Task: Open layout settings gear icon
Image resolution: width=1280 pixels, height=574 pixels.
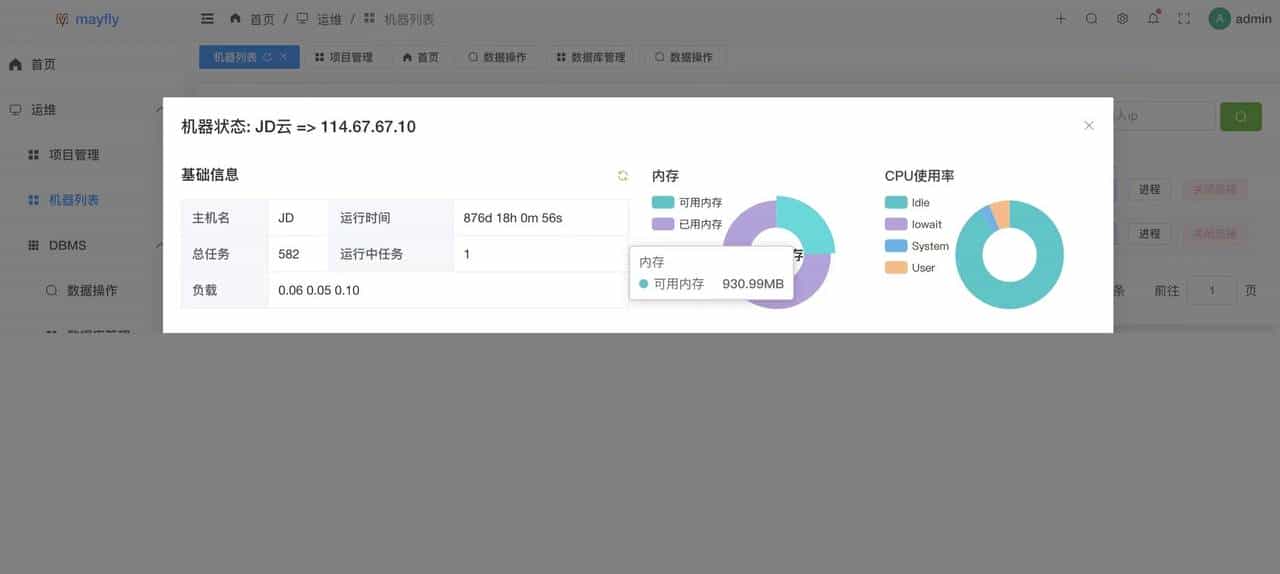Action: coord(1123,19)
